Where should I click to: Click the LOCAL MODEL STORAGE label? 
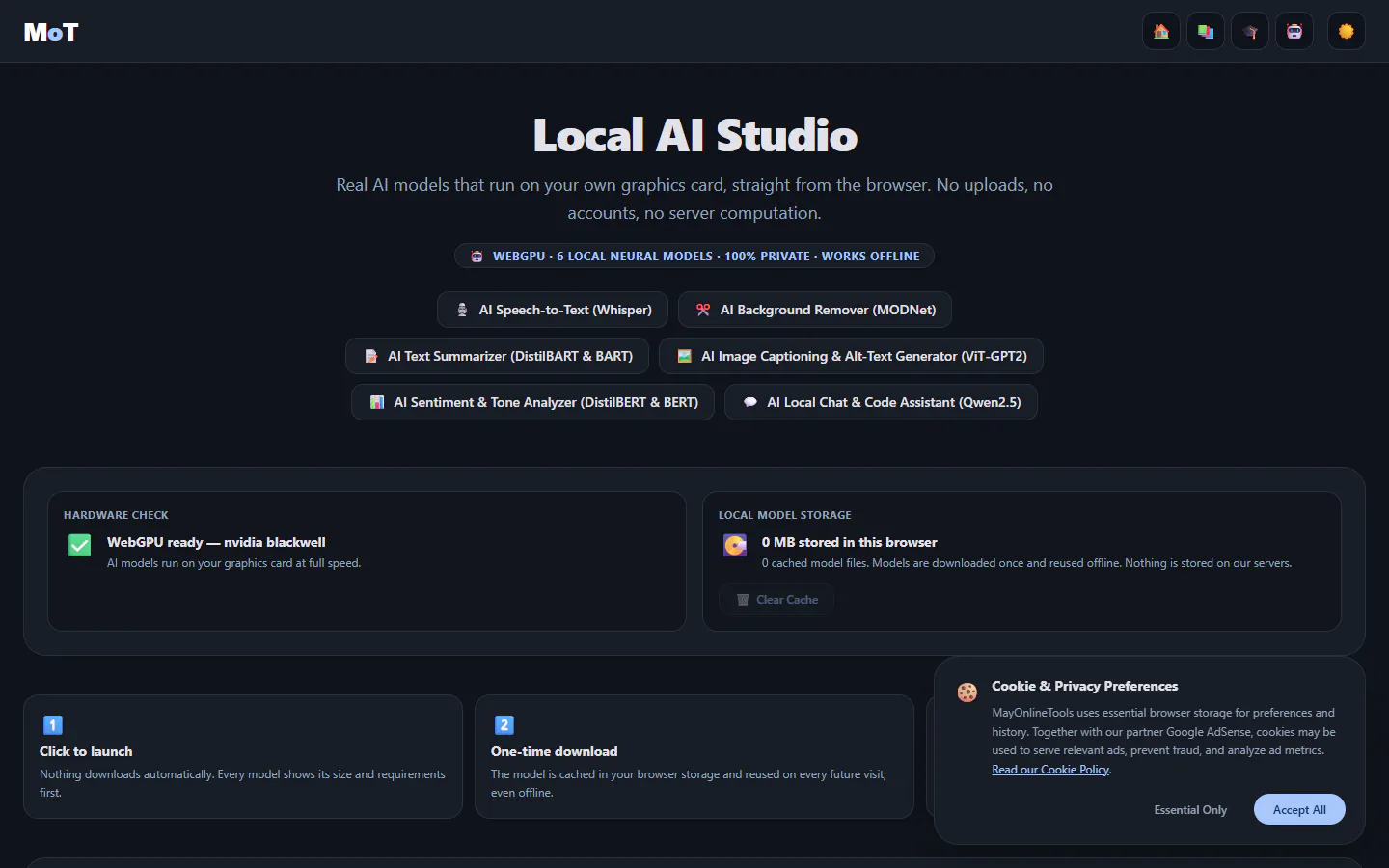click(785, 515)
